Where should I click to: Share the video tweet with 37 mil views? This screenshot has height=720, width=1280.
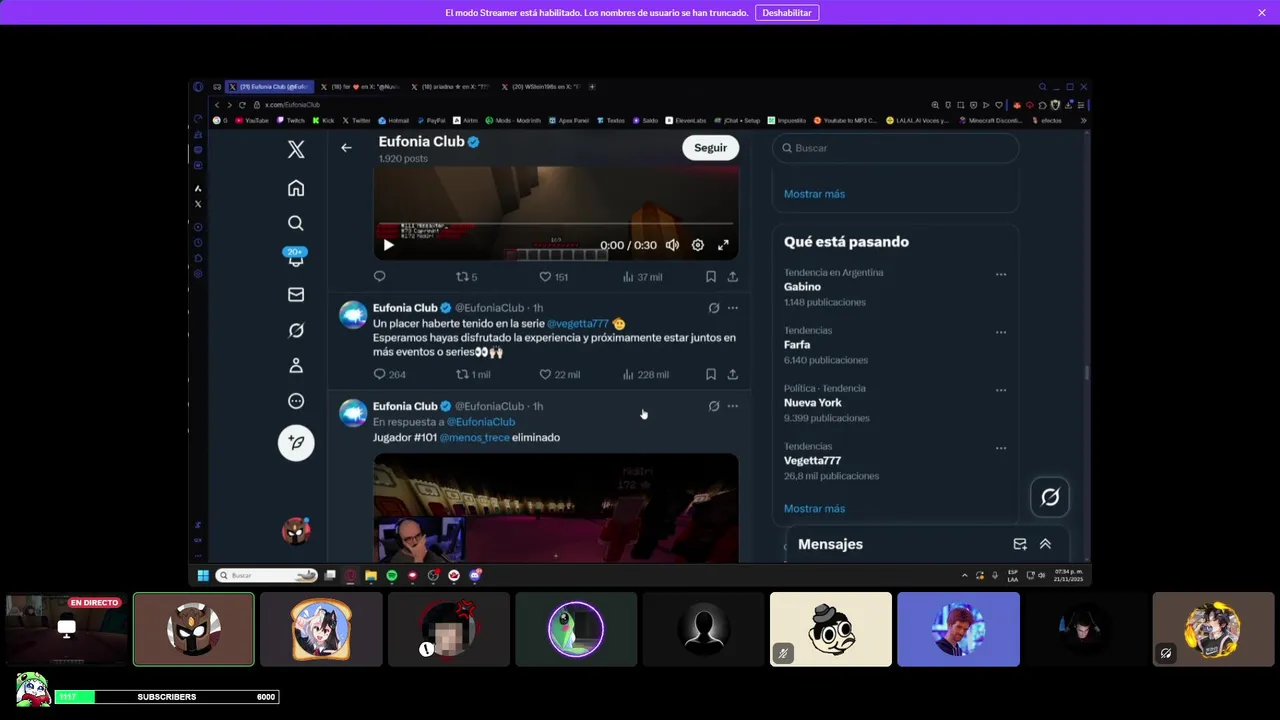coord(732,276)
